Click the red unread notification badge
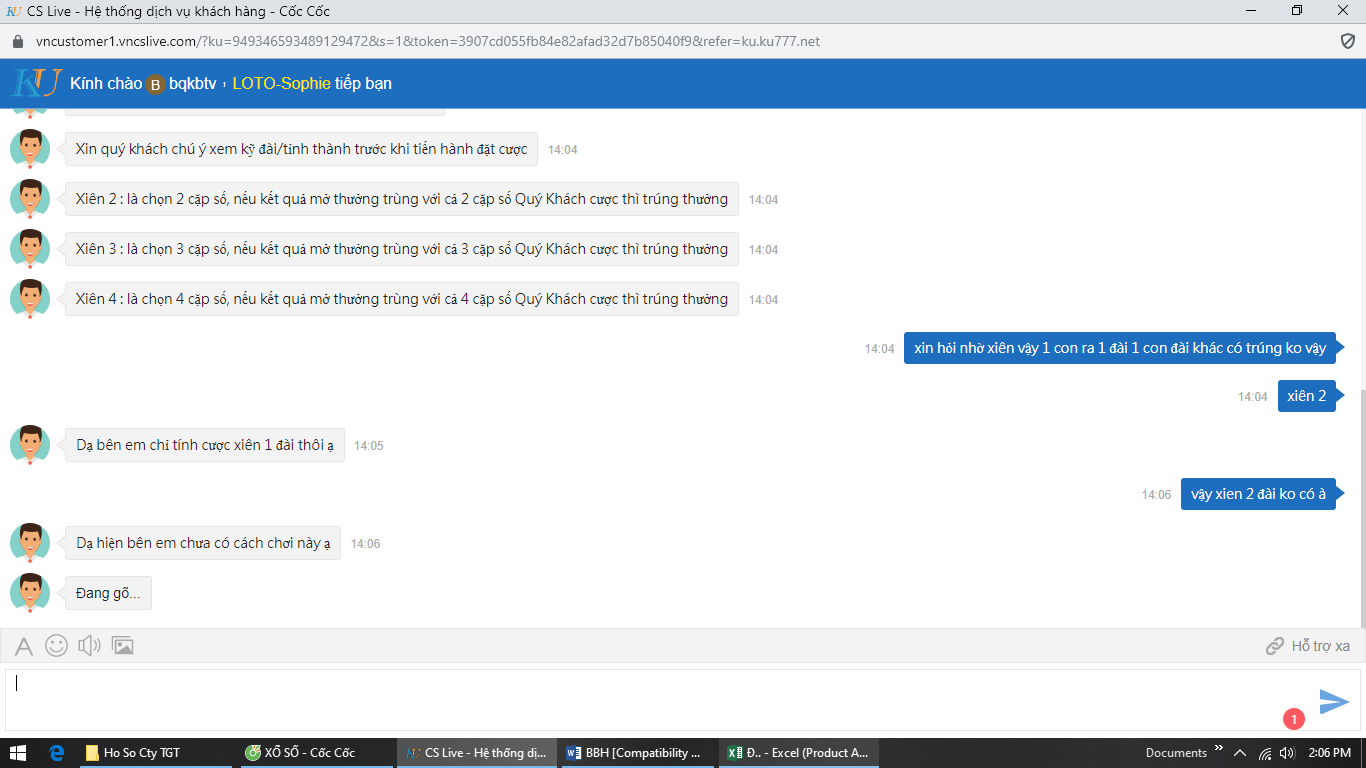Screen dimensions: 1366x768 point(1293,719)
